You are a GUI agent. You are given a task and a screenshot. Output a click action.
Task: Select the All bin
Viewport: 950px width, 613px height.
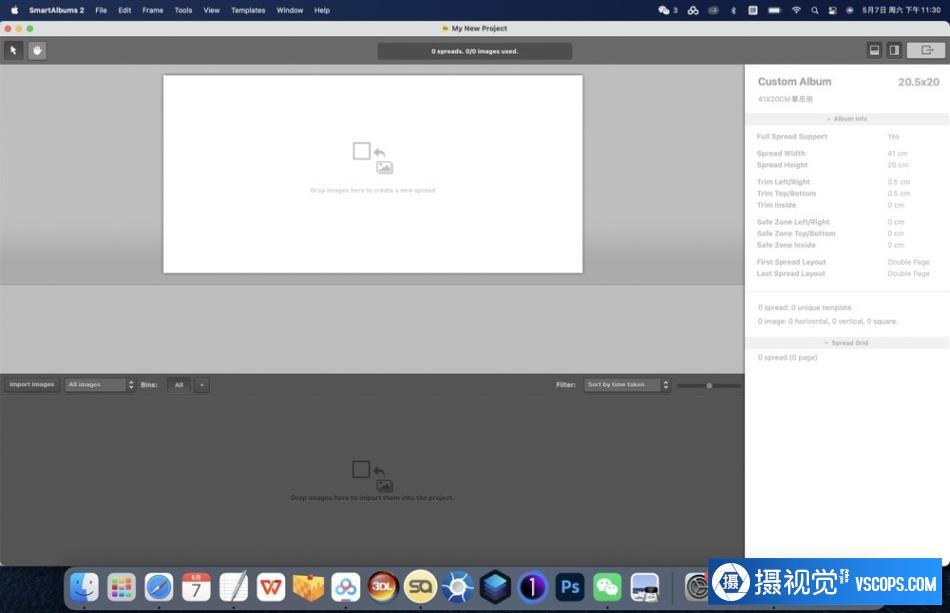(x=179, y=385)
